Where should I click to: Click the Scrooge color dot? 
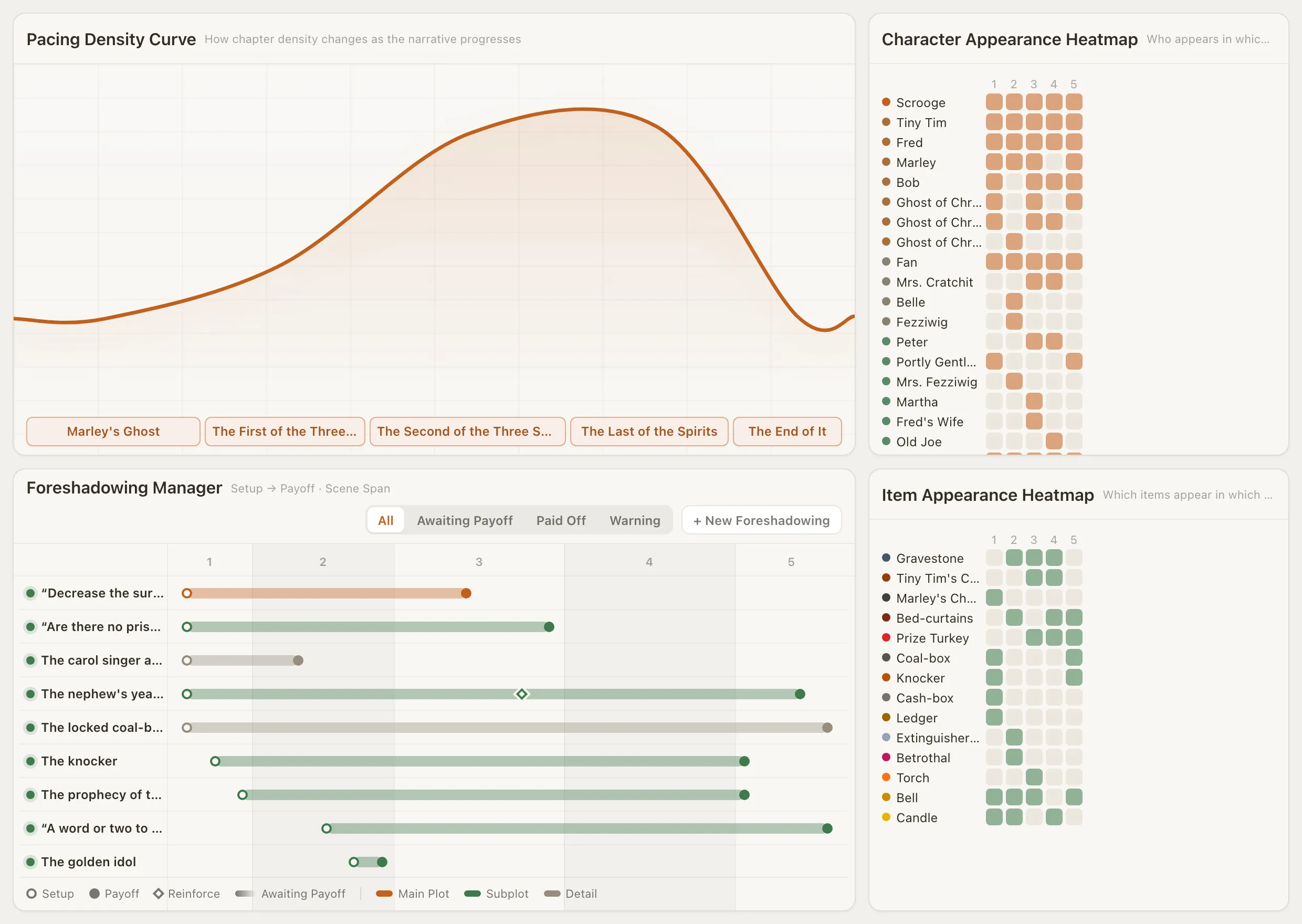[x=886, y=102]
